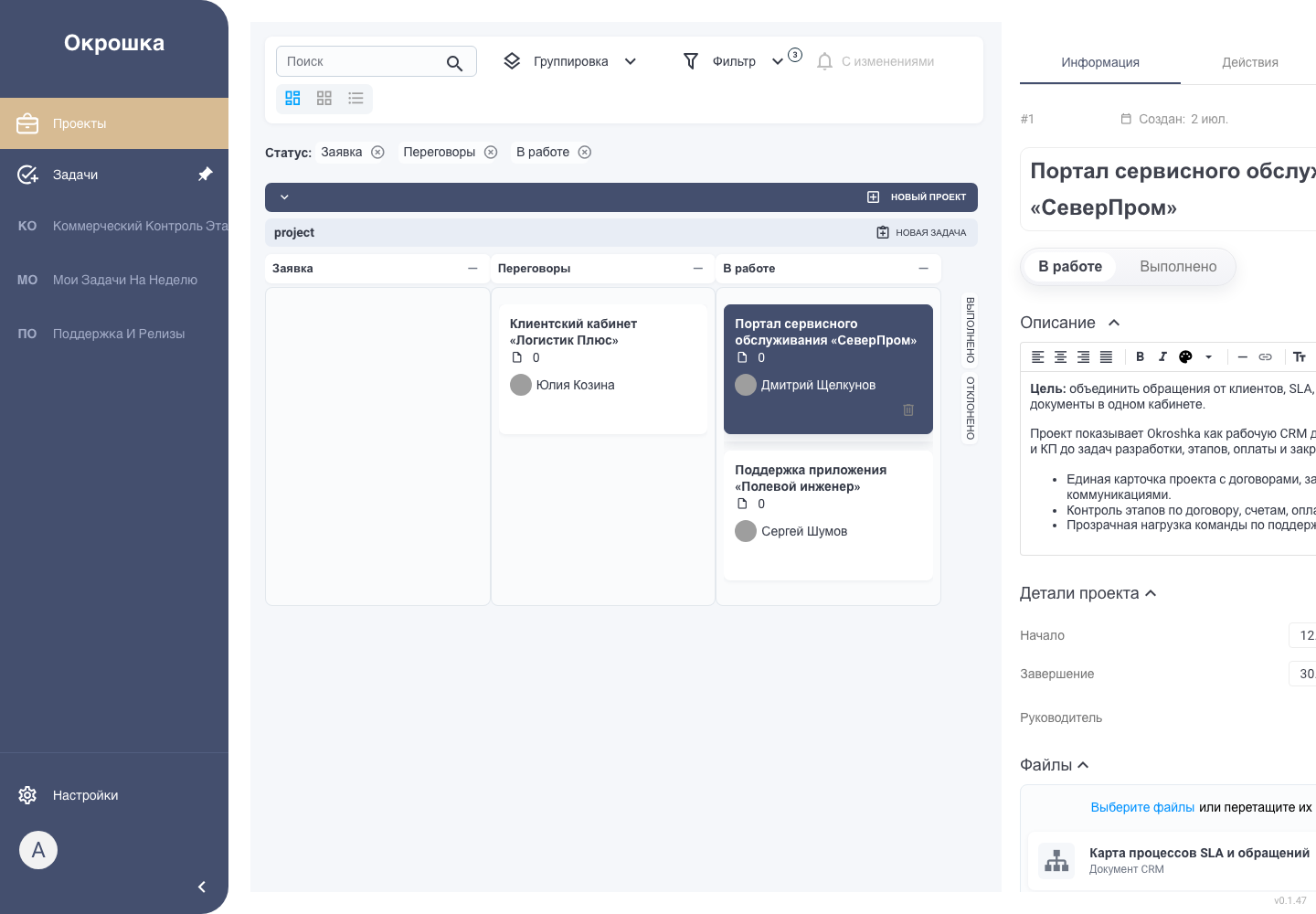Viewport: 1316px width, 914px height.
Task: Click the search magnifier icon
Action: click(x=454, y=62)
